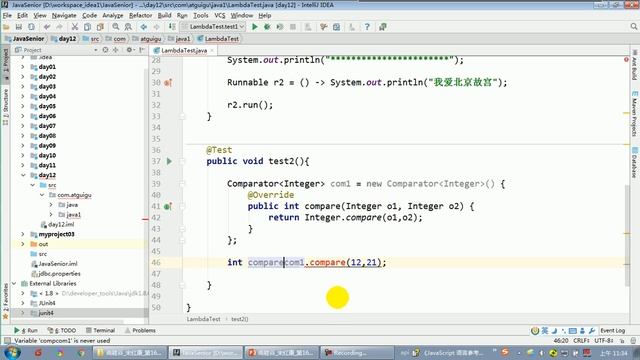Open Project Structure toolbar icon

[x=336, y=27]
